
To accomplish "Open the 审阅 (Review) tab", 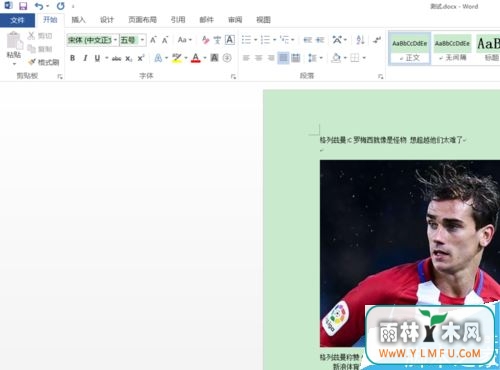I will click(x=235, y=20).
